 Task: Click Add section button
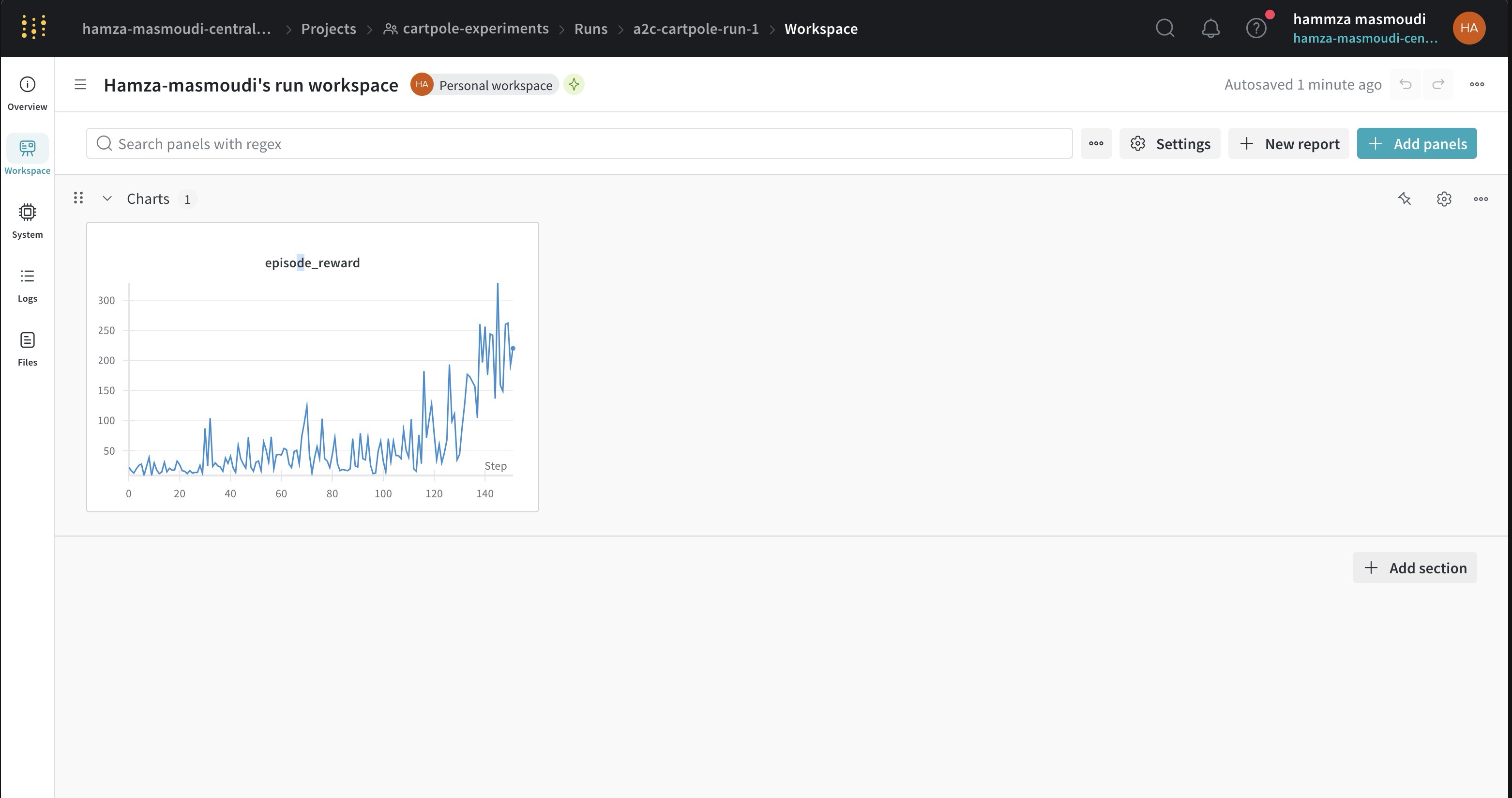(1415, 567)
